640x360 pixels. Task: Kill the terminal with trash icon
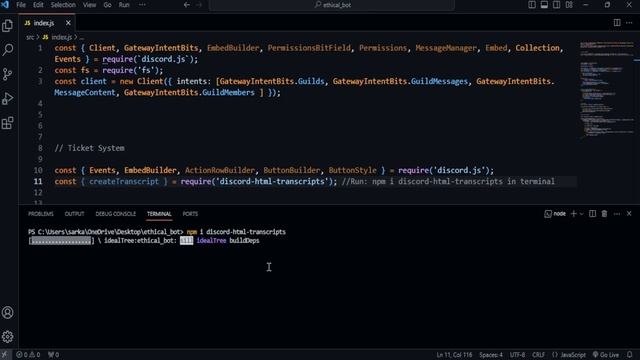(x=604, y=214)
